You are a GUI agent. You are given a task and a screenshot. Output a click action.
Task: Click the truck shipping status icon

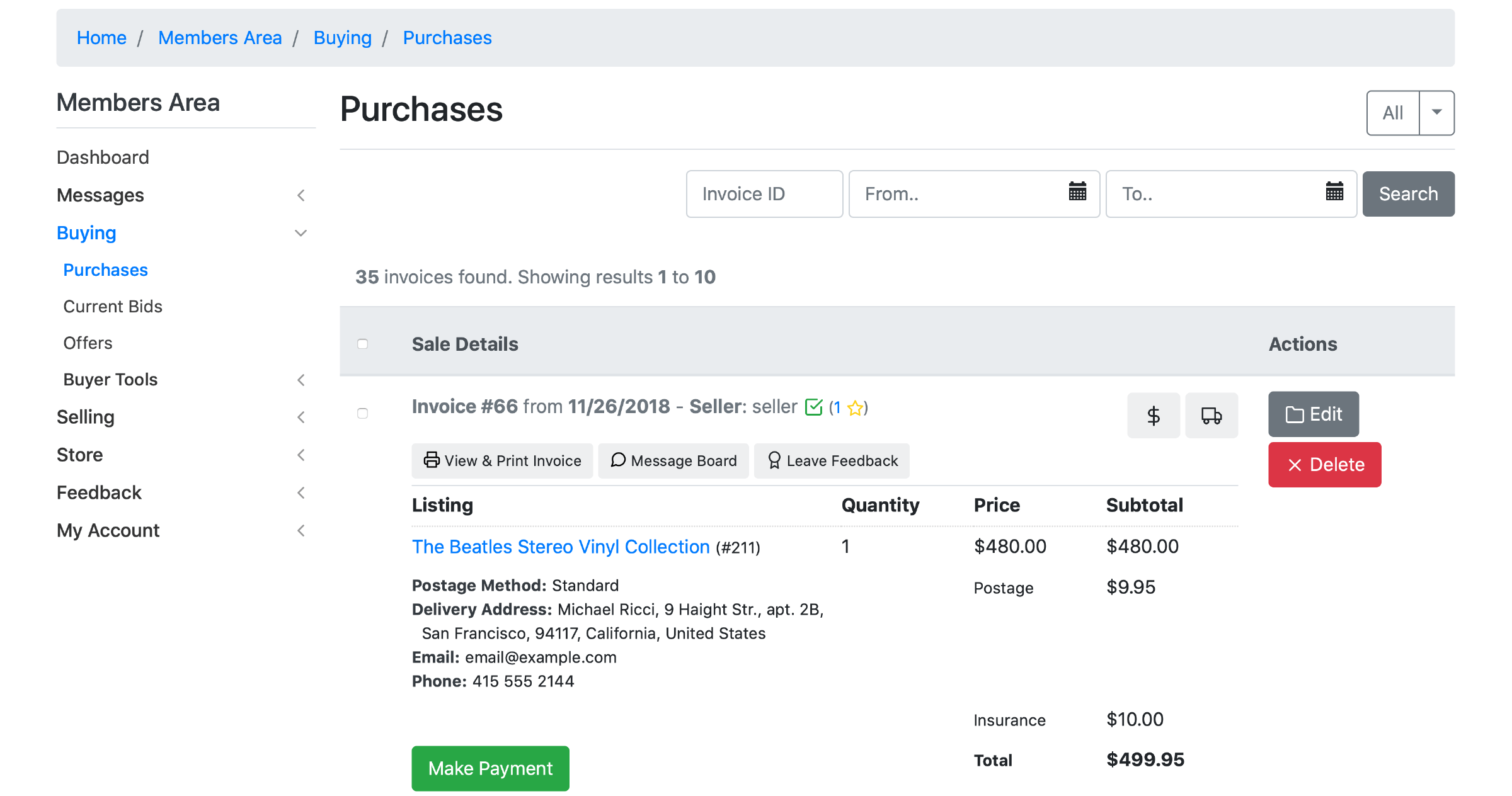coord(1211,416)
